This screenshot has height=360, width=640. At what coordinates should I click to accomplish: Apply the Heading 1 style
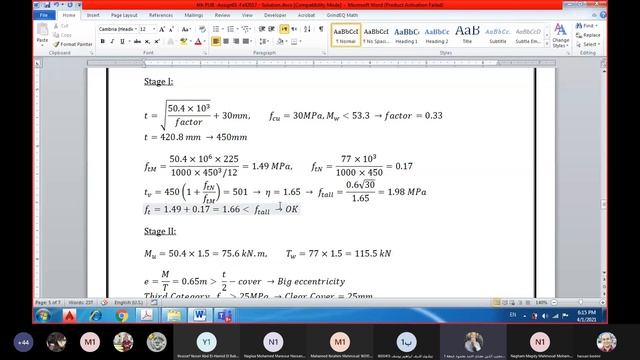tap(406, 35)
